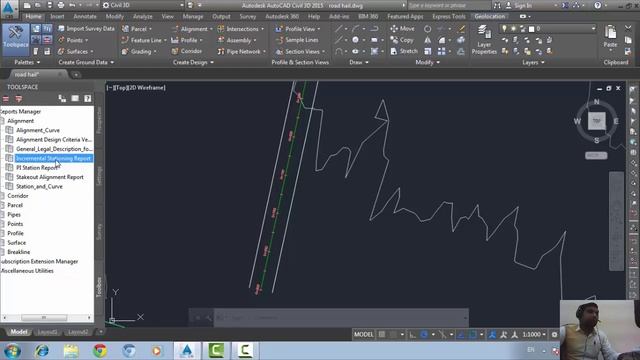
Task: Click the Toolspace horizontal scrollbar
Action: pyautogui.click(x=44, y=318)
